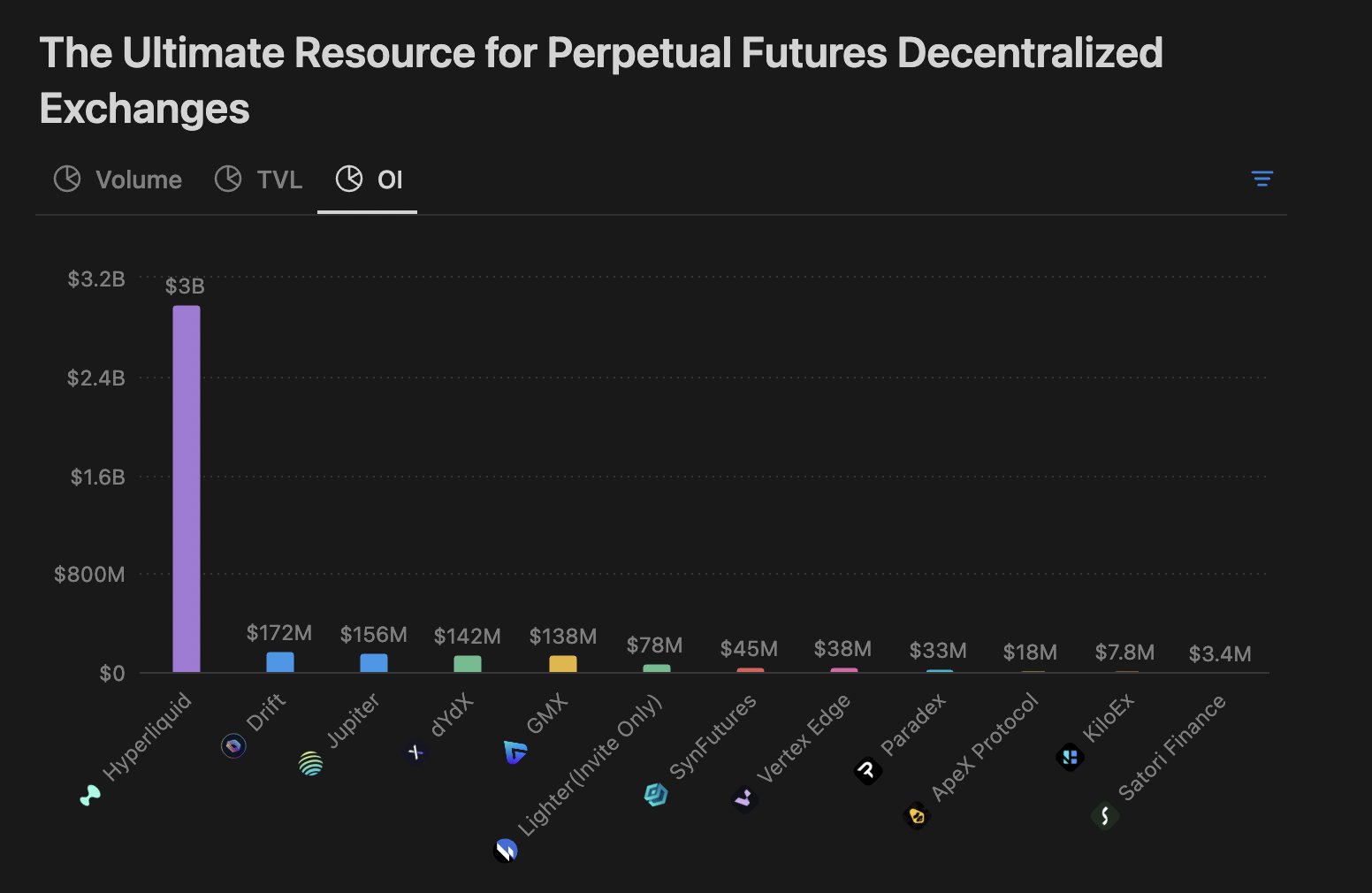Click the Hyperliquid protocol logo icon
Screen dimensions: 1372x893
[91, 795]
